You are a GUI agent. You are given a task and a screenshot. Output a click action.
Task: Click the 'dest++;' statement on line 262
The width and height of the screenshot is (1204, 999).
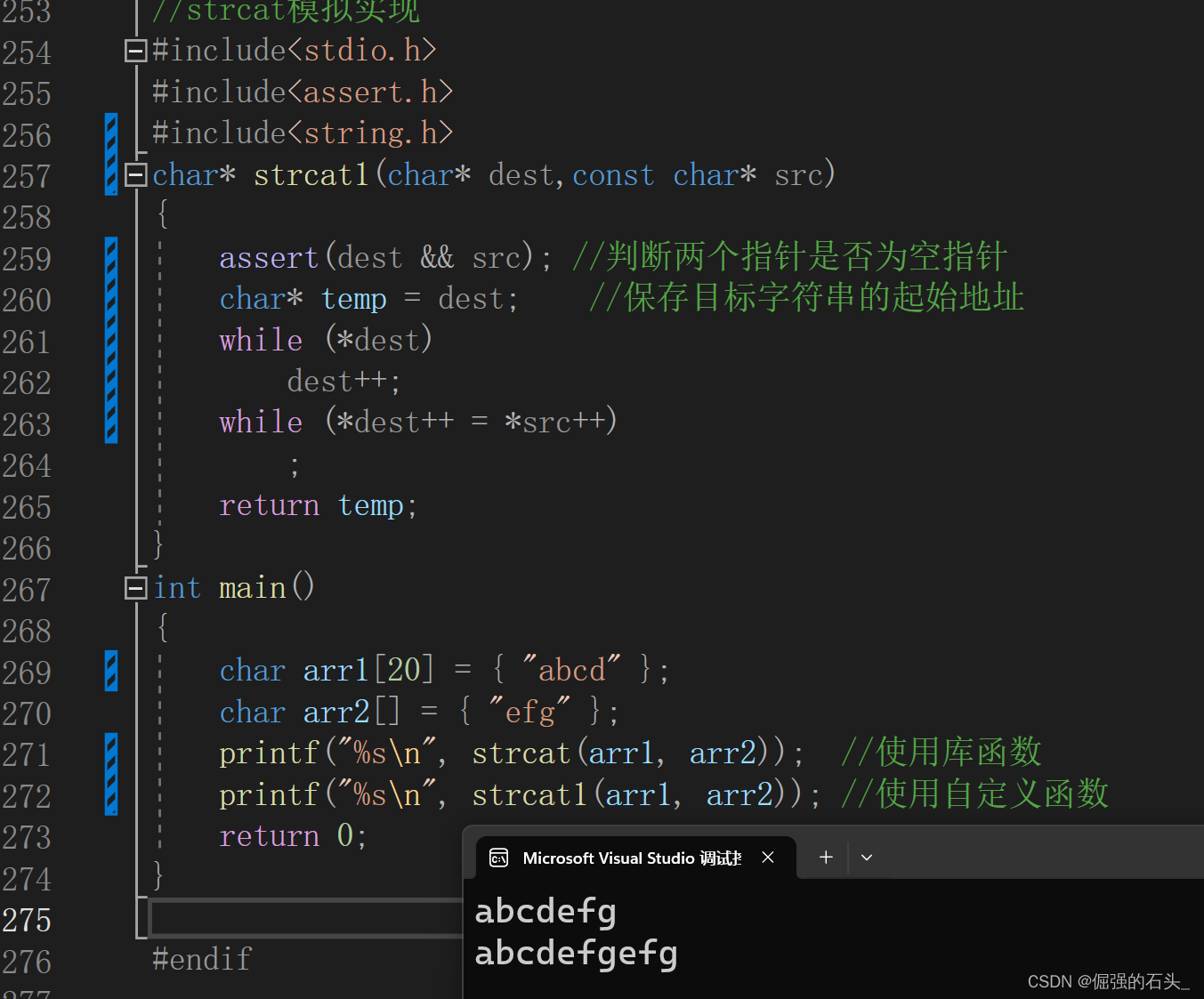tap(343, 382)
